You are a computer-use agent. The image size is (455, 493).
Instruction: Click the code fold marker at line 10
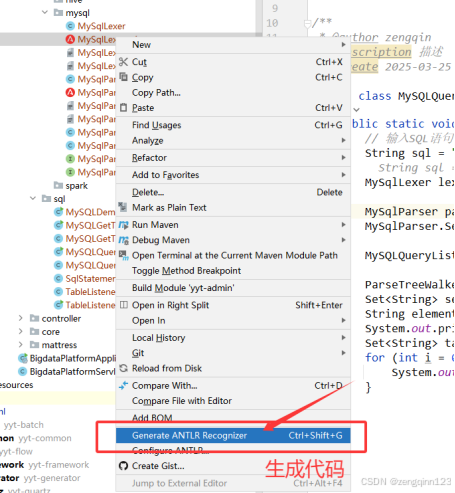[307, 23]
